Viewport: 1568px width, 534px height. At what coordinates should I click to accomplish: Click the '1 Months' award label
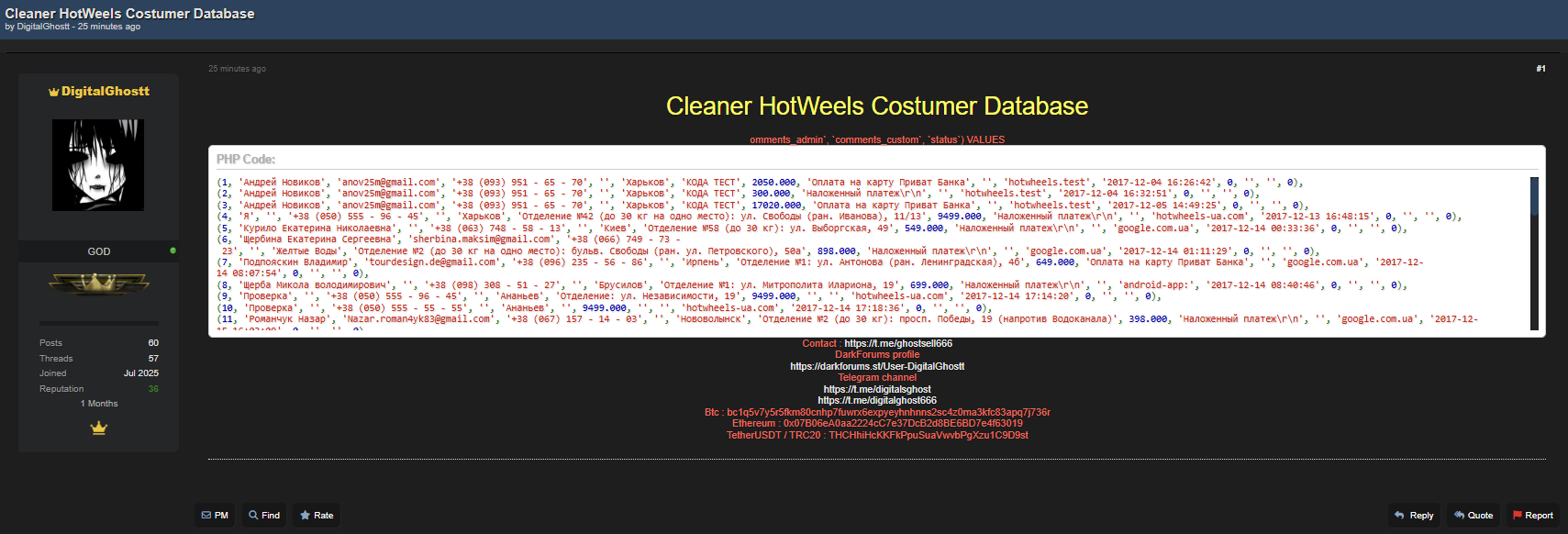tap(99, 404)
